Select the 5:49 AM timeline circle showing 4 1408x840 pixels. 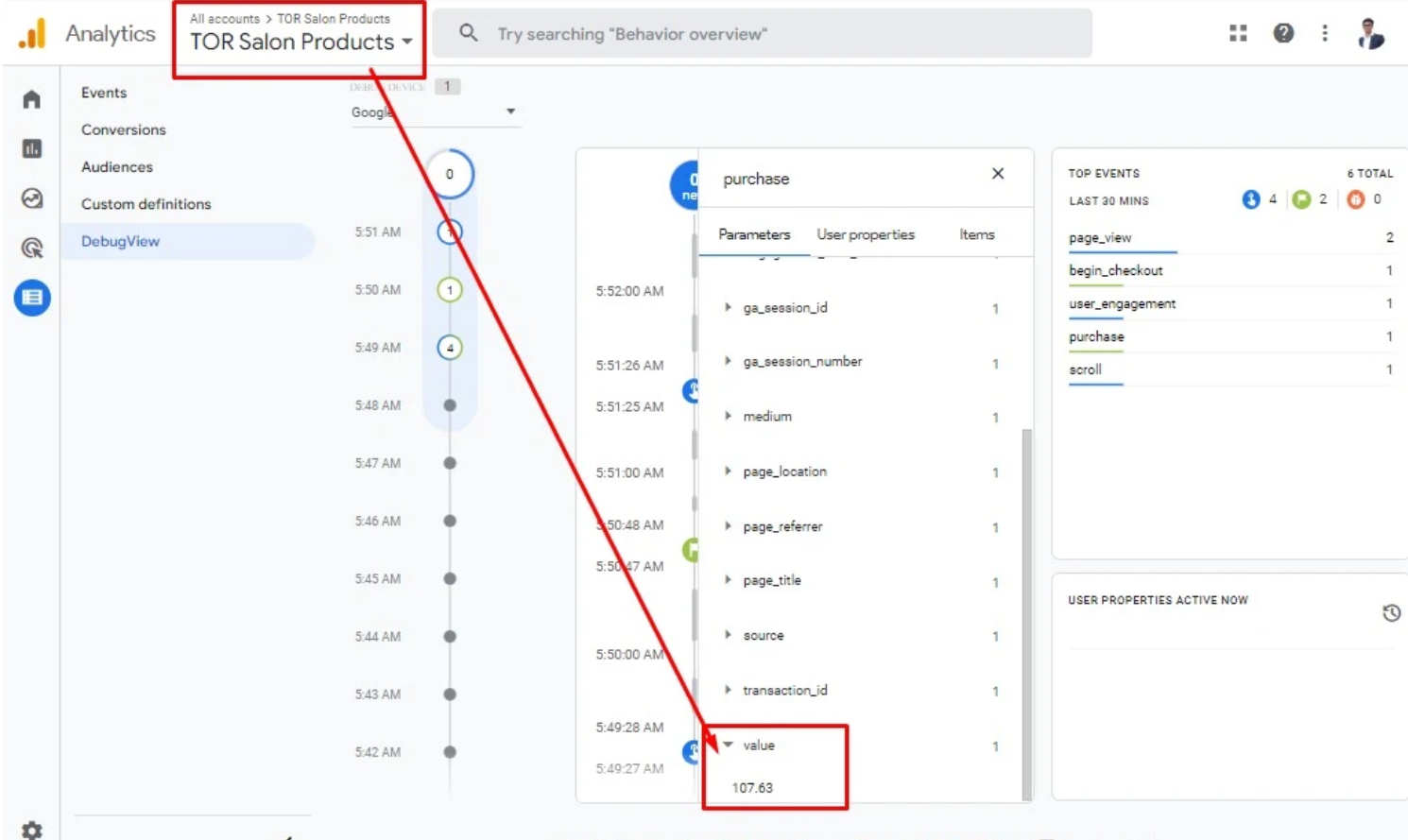point(450,348)
